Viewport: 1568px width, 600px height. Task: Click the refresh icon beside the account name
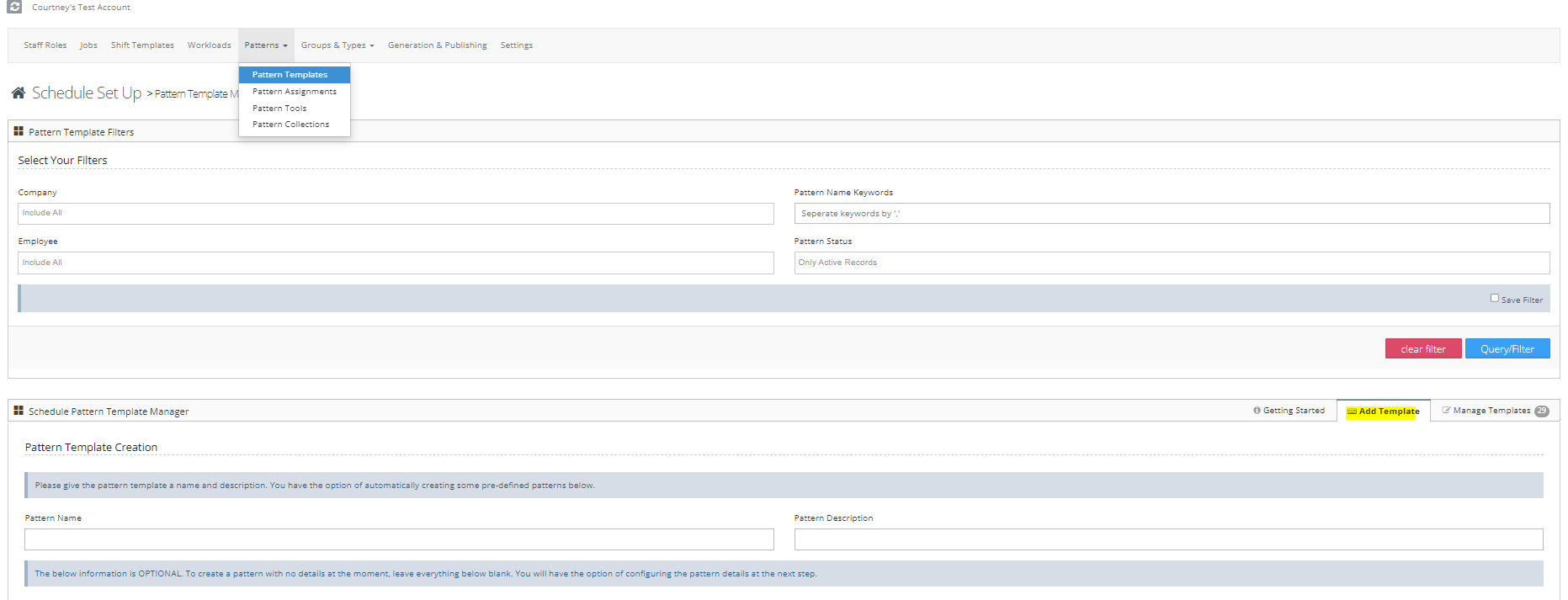14,7
